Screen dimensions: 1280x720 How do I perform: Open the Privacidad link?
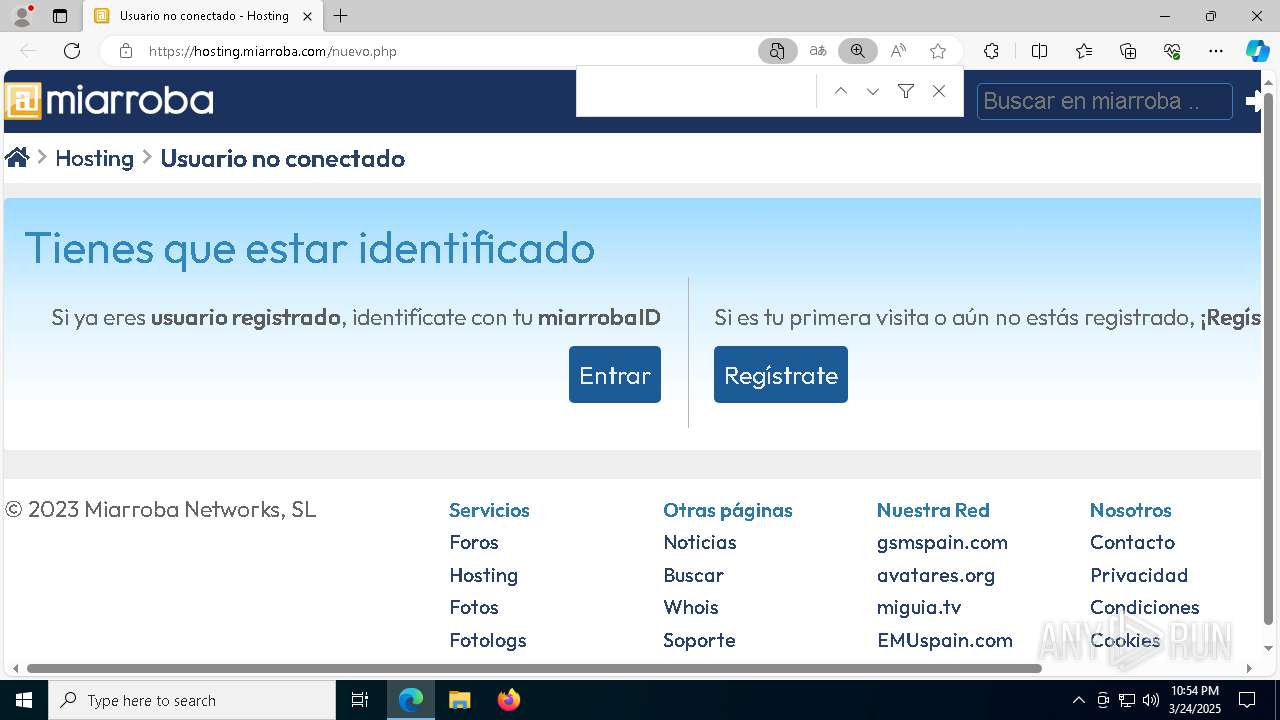pyautogui.click(x=1139, y=575)
